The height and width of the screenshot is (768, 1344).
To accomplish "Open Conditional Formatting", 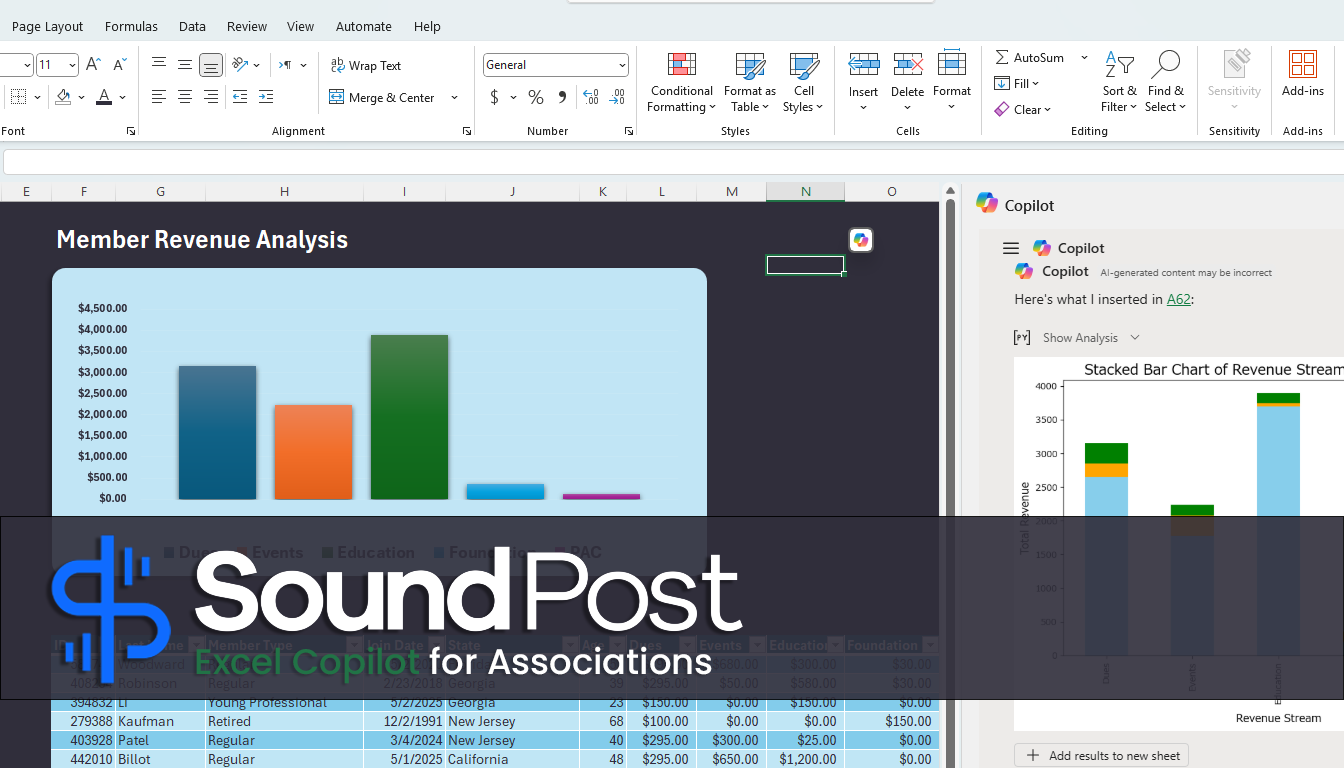I will coord(682,83).
